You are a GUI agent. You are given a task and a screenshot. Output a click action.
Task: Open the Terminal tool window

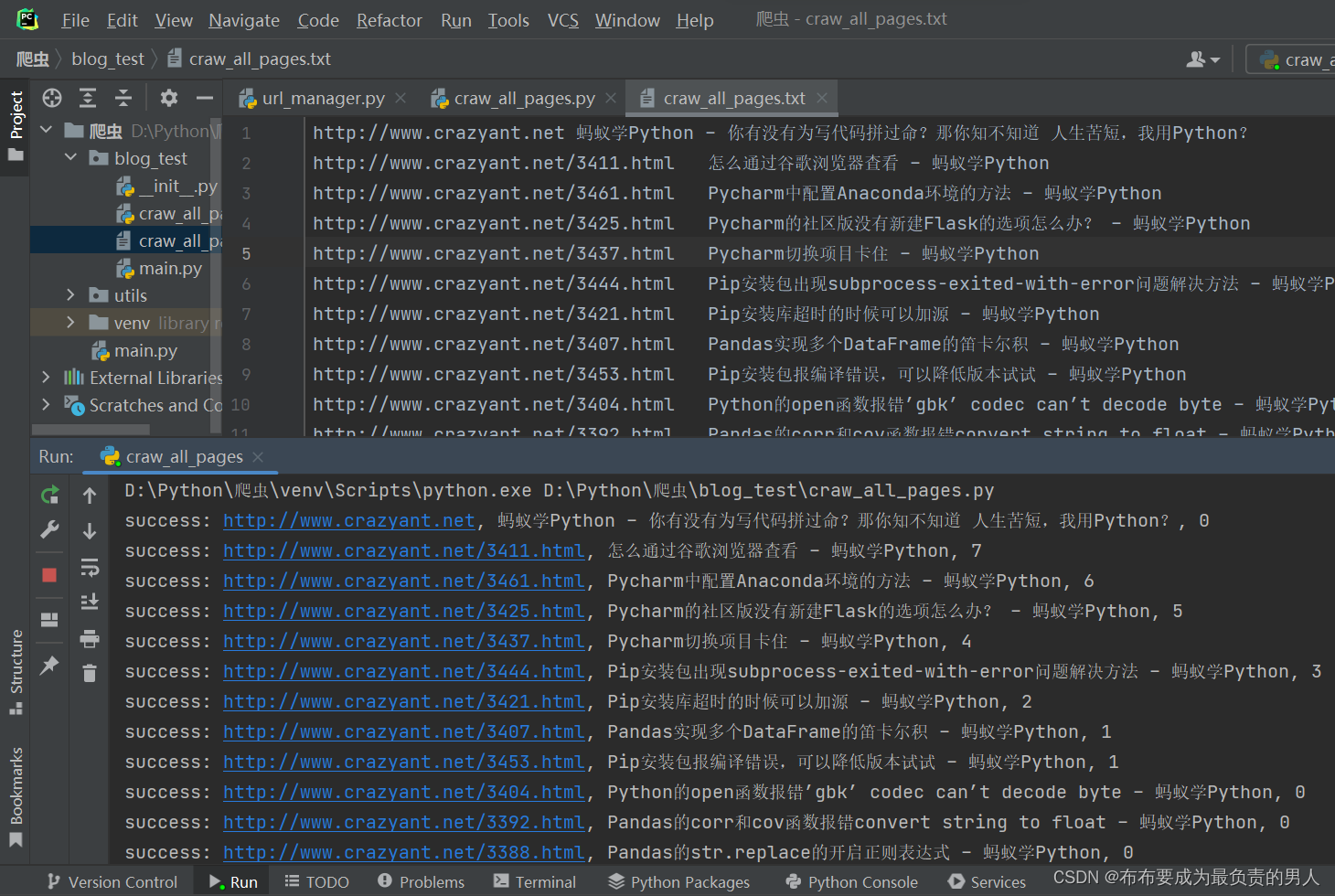point(535,882)
